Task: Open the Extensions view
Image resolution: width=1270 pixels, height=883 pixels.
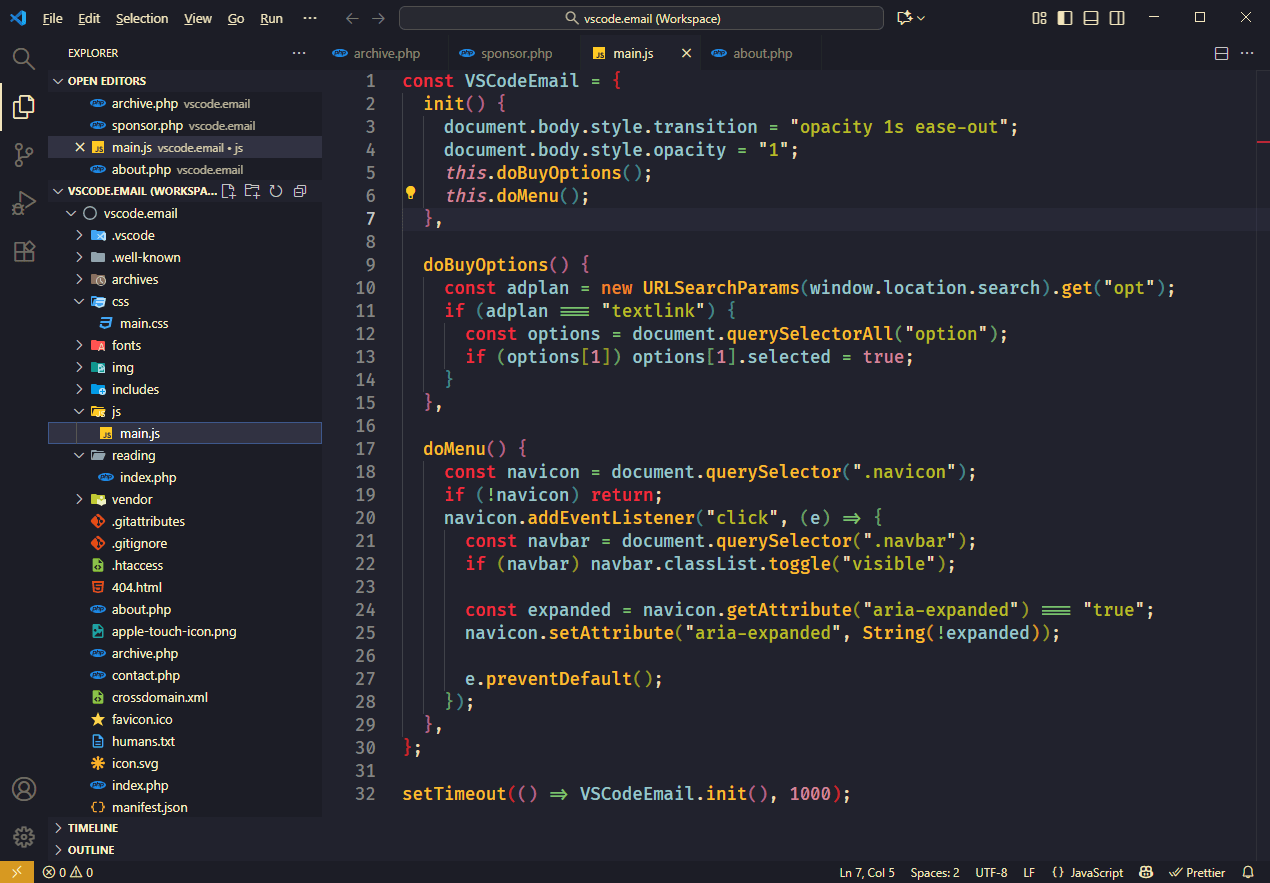Action: [x=23, y=251]
